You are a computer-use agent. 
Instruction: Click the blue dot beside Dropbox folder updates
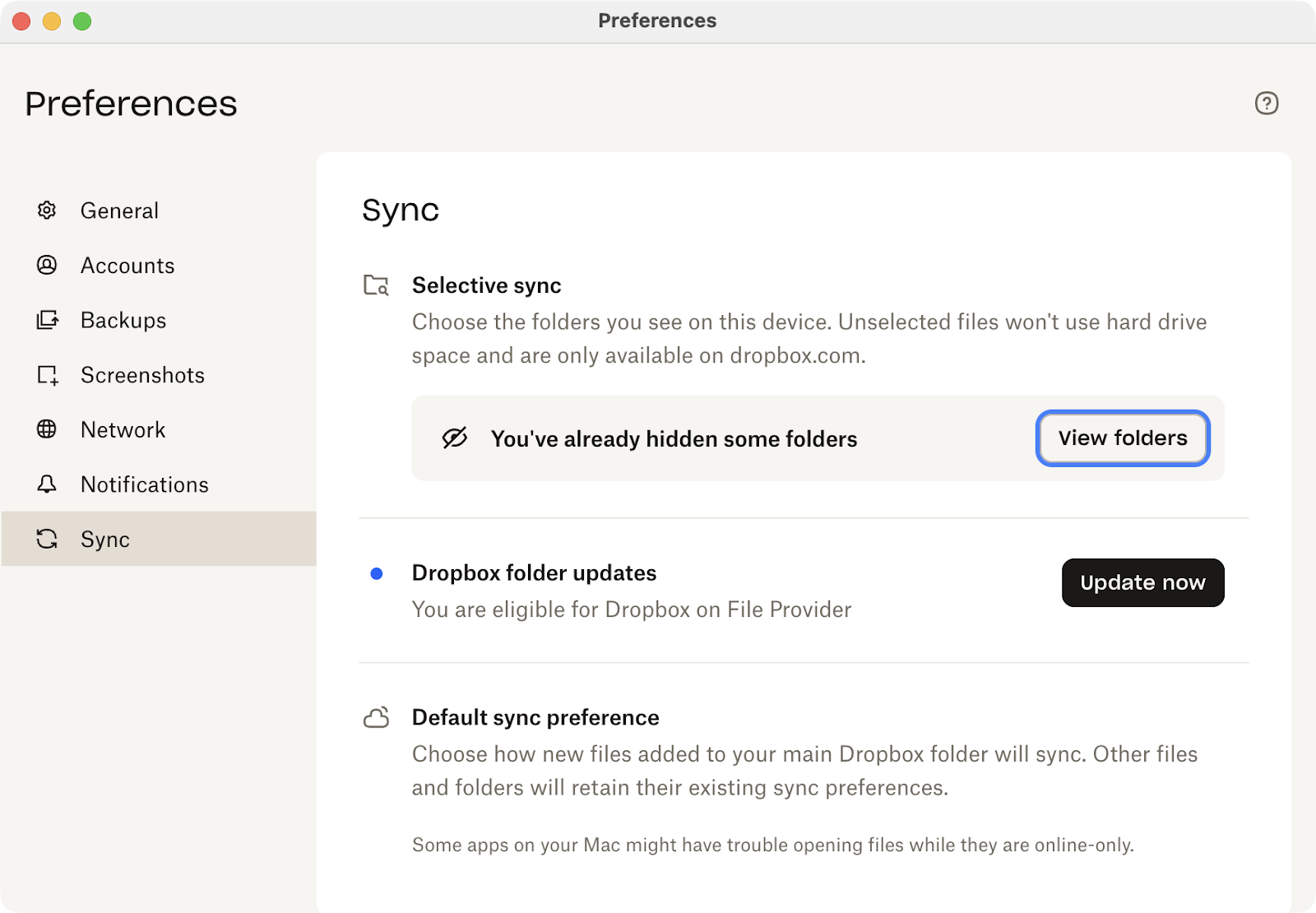(x=378, y=572)
